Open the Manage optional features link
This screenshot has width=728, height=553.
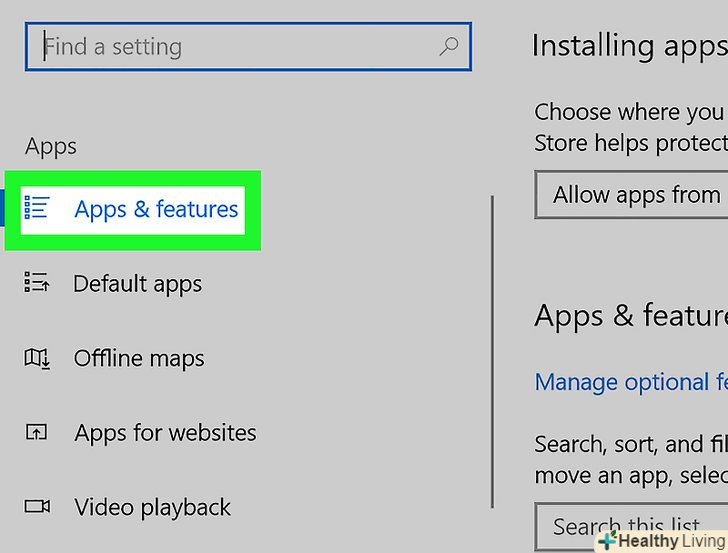(630, 382)
